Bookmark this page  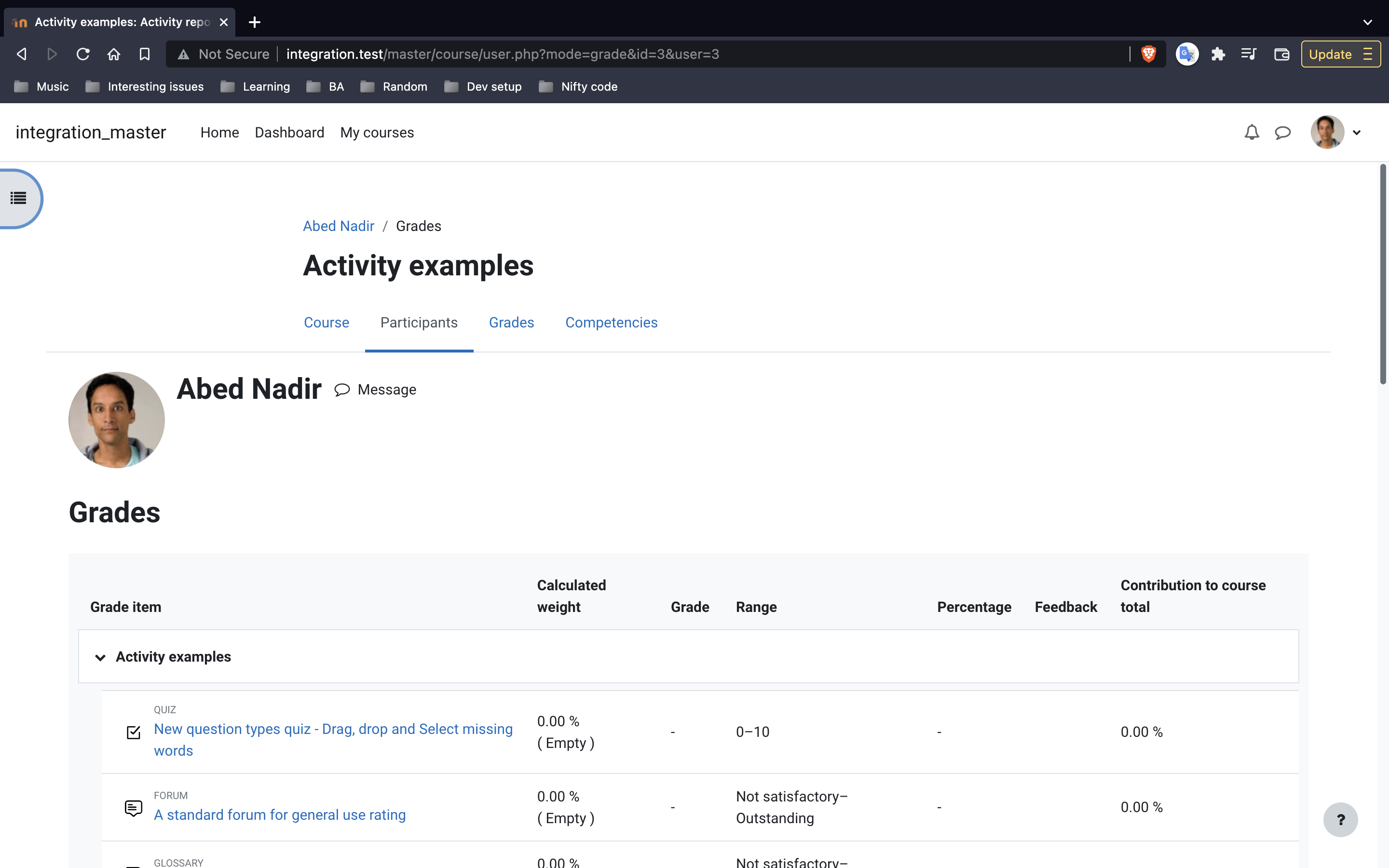(145, 54)
